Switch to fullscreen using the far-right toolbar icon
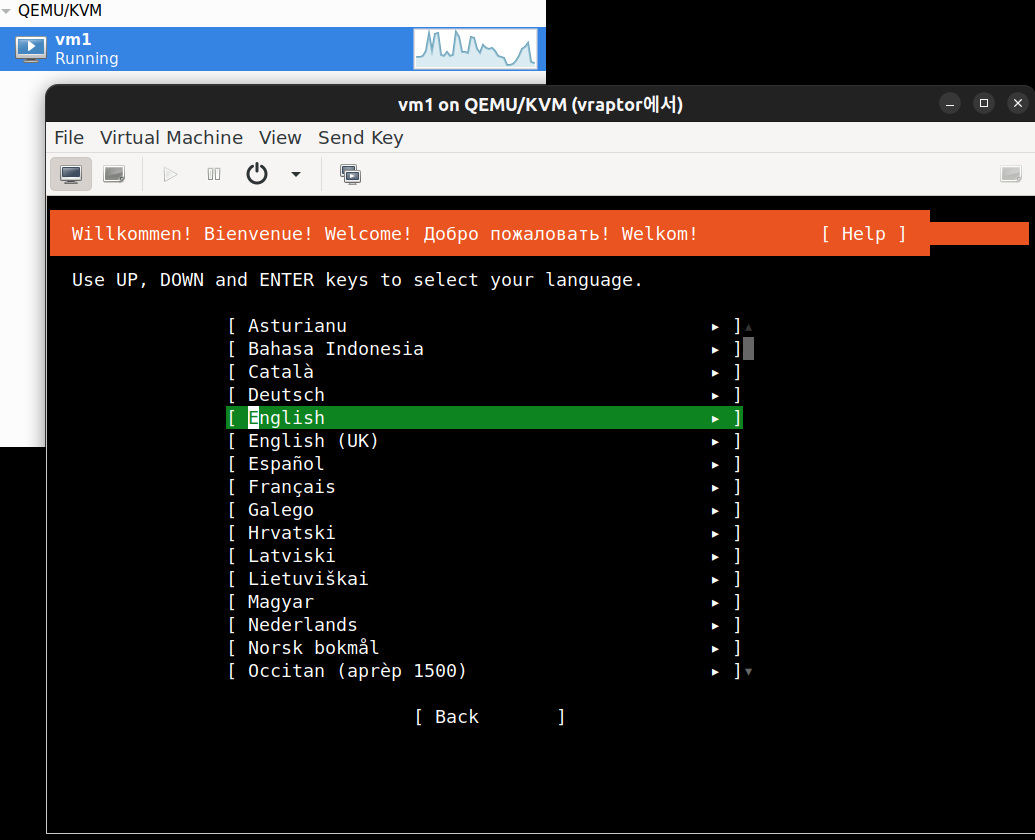The height and width of the screenshot is (840, 1035). [1011, 174]
